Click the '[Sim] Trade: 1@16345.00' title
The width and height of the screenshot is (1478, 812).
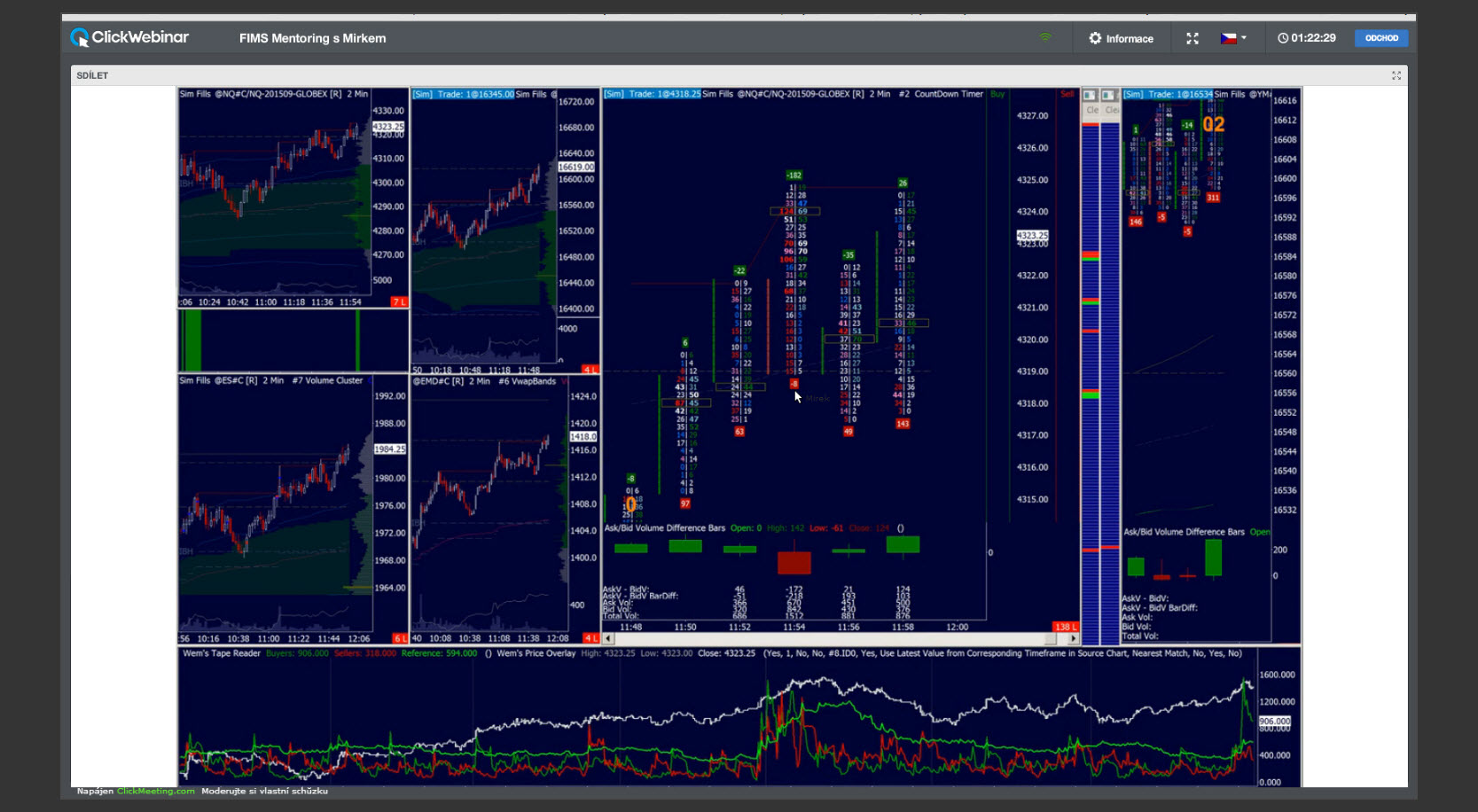(x=463, y=94)
